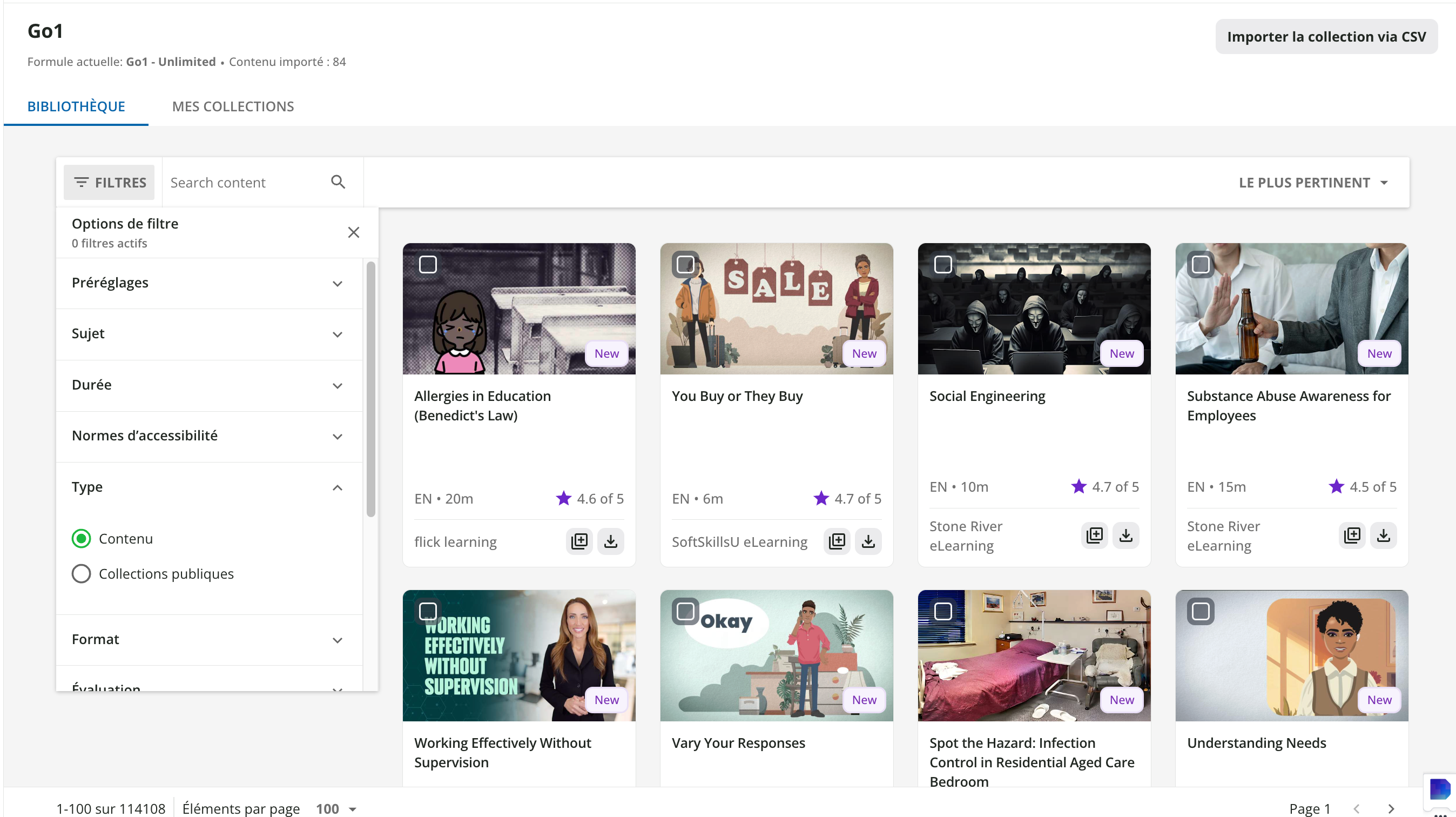Open the Understanding Needs course title
The height and width of the screenshot is (817, 1456).
pos(1257,742)
